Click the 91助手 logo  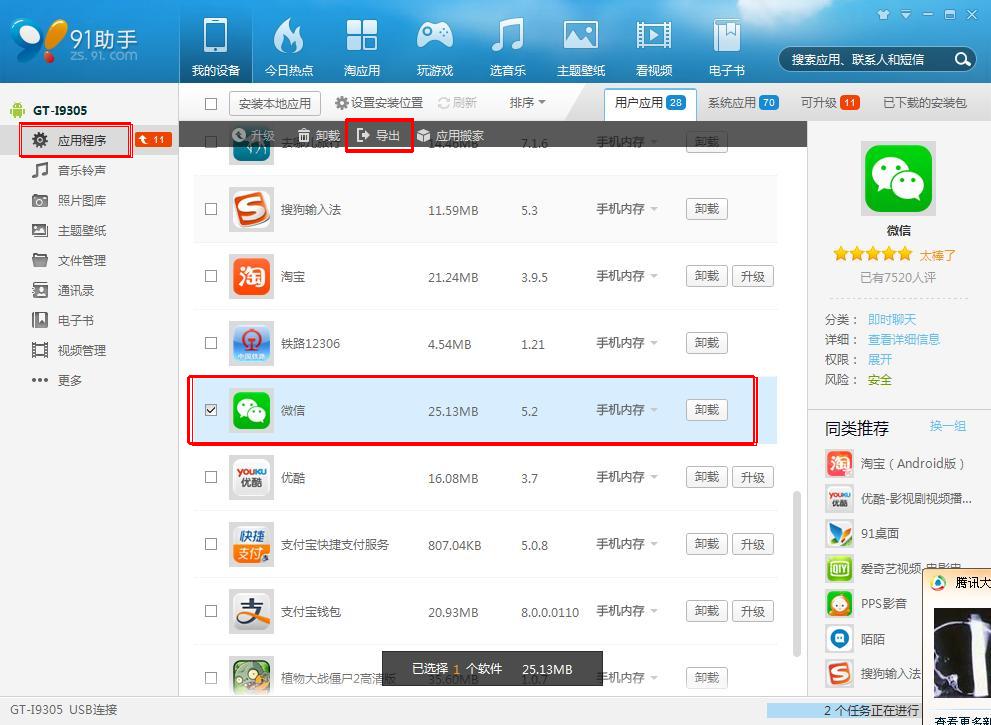[x=75, y=40]
